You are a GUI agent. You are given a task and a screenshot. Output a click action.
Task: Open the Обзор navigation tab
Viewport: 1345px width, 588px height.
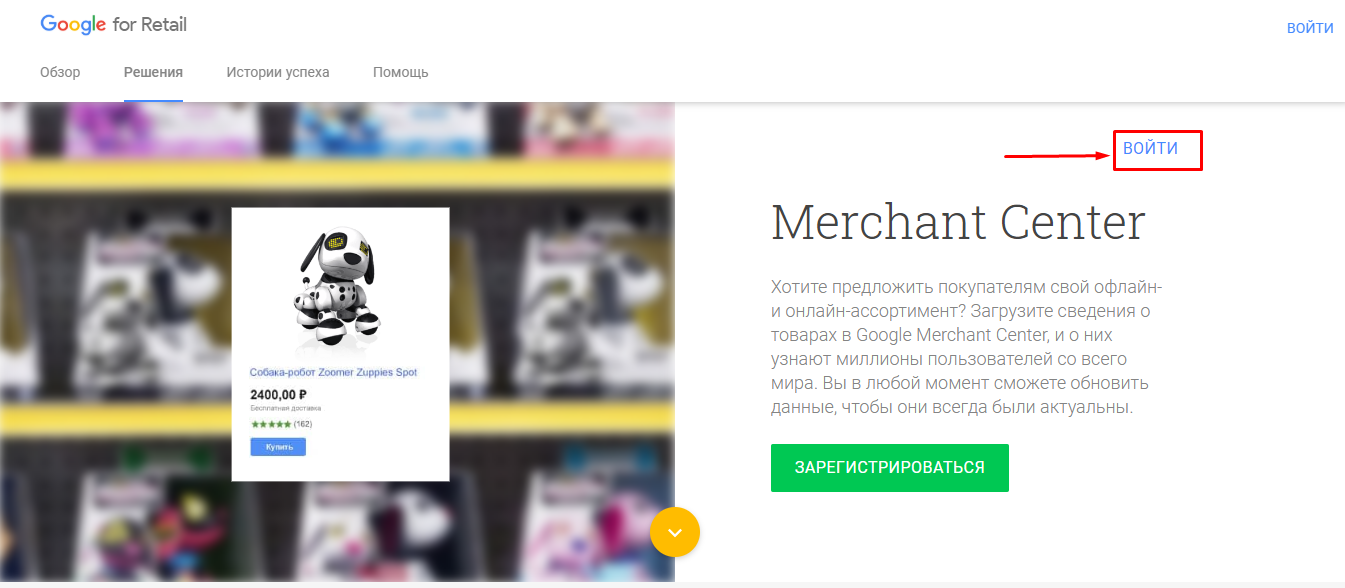(x=60, y=72)
